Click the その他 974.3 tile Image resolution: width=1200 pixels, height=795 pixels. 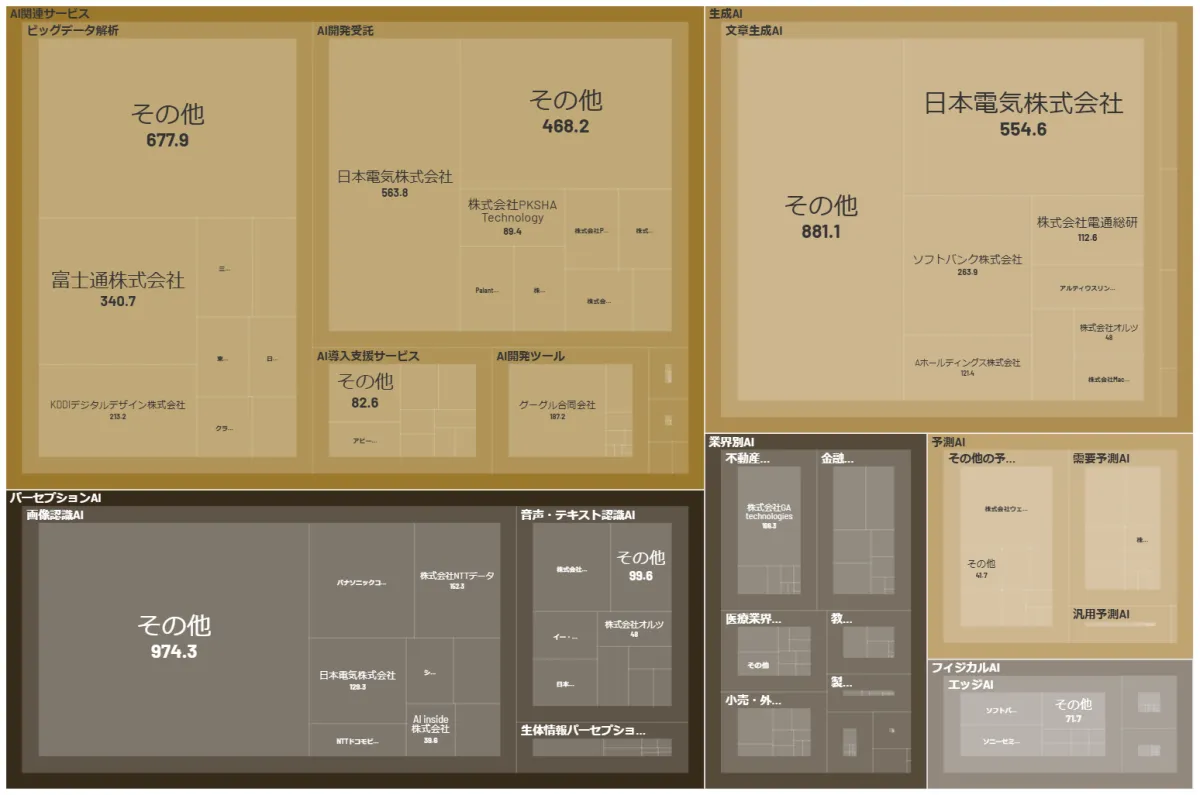coord(173,637)
